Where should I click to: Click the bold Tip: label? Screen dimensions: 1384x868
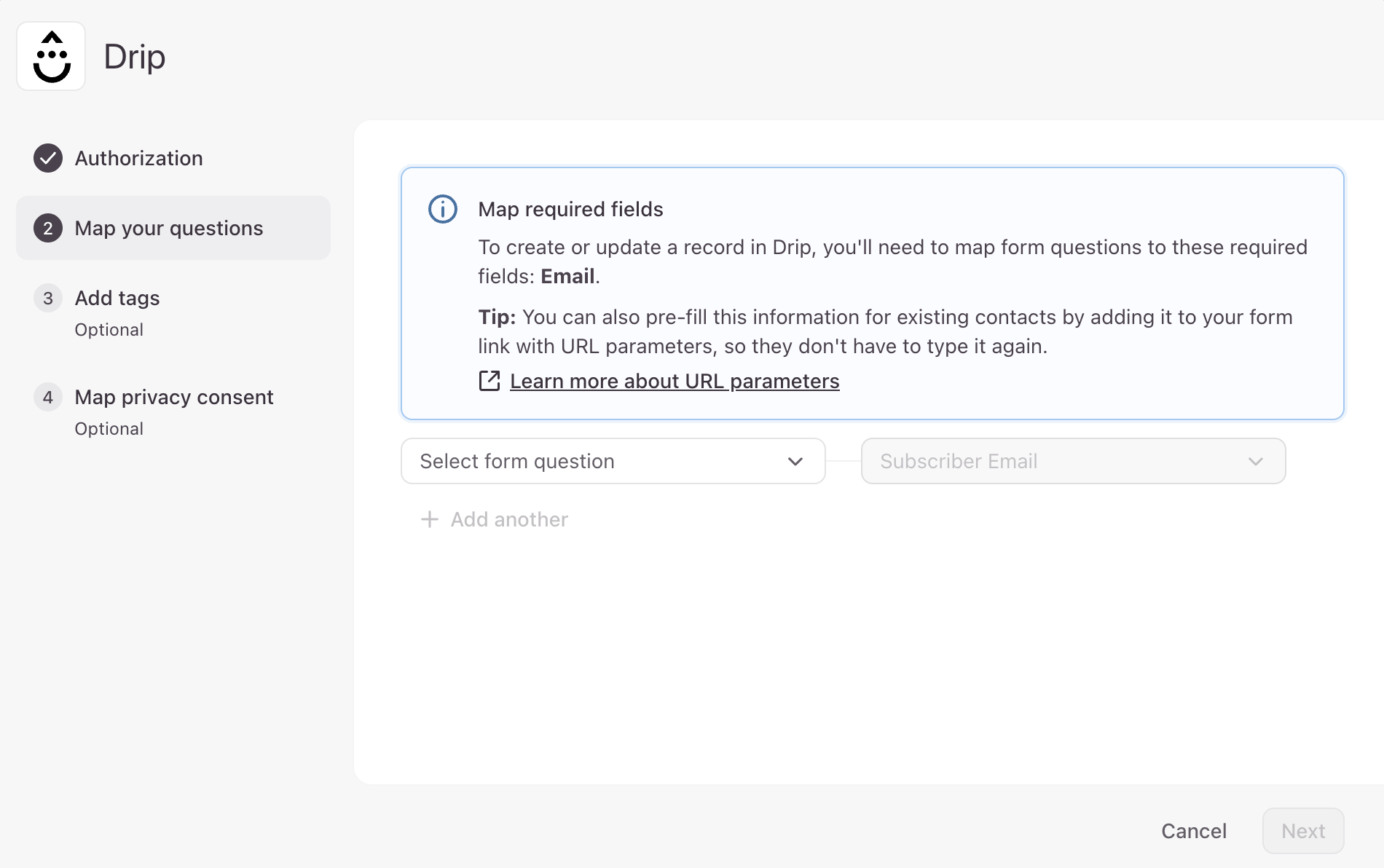[x=497, y=317]
